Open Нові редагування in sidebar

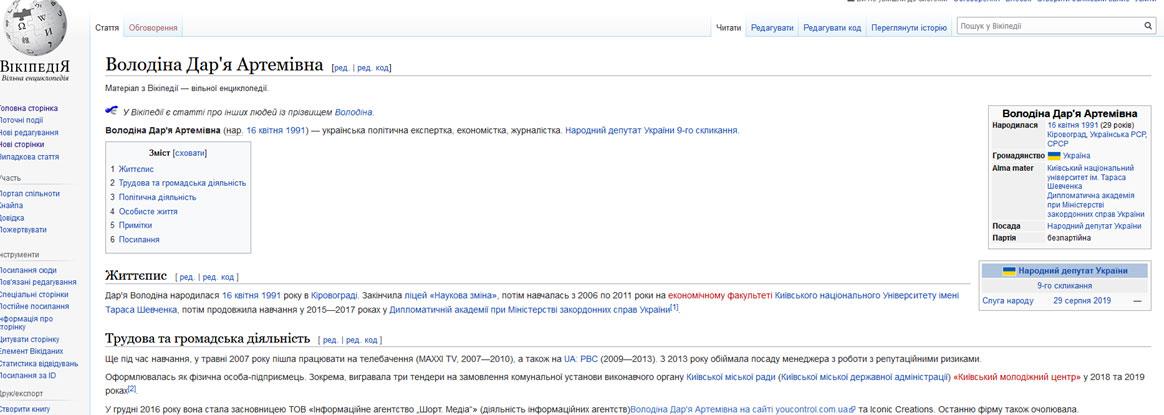[x=29, y=133]
